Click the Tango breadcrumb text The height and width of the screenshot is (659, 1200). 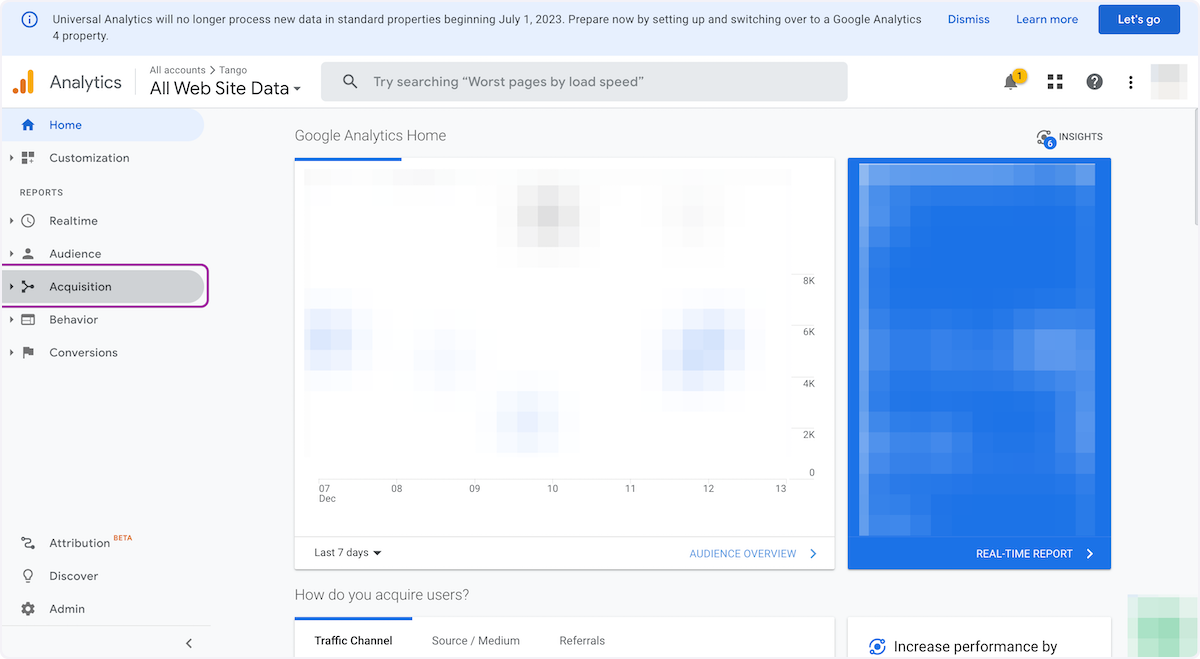pos(233,70)
